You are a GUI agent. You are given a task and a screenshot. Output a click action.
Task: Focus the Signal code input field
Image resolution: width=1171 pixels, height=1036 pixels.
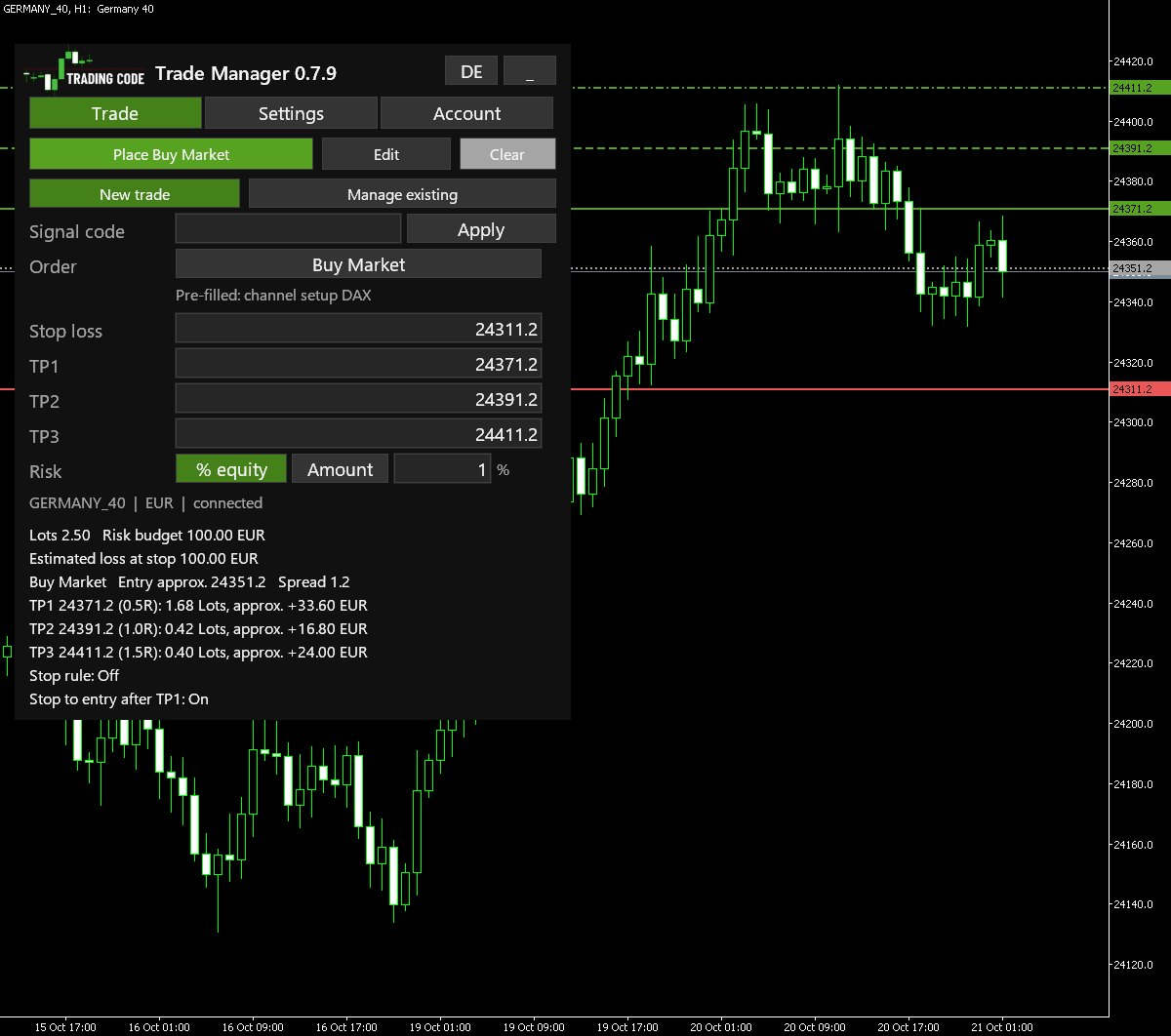(x=288, y=229)
